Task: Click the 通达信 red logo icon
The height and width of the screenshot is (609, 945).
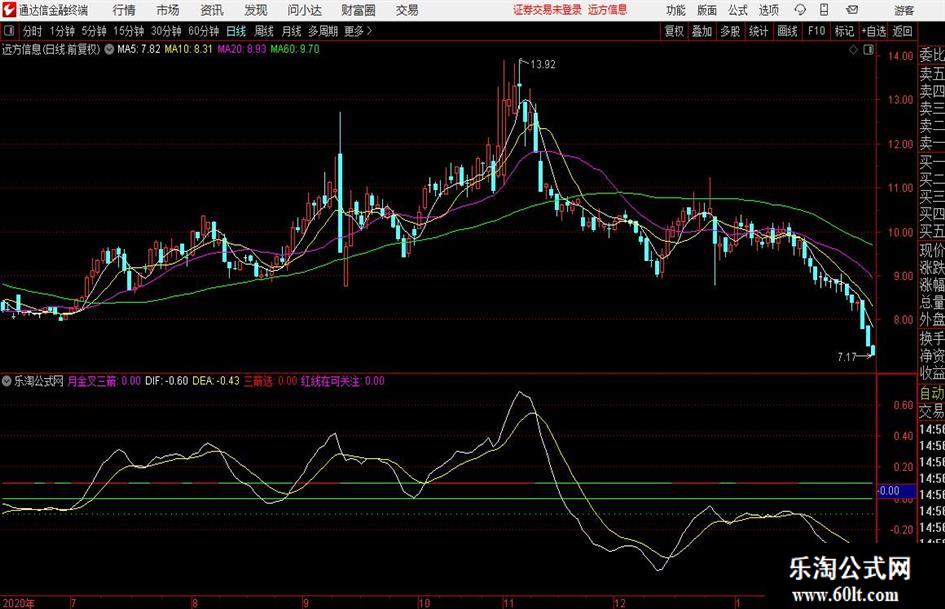Action: pos(9,10)
